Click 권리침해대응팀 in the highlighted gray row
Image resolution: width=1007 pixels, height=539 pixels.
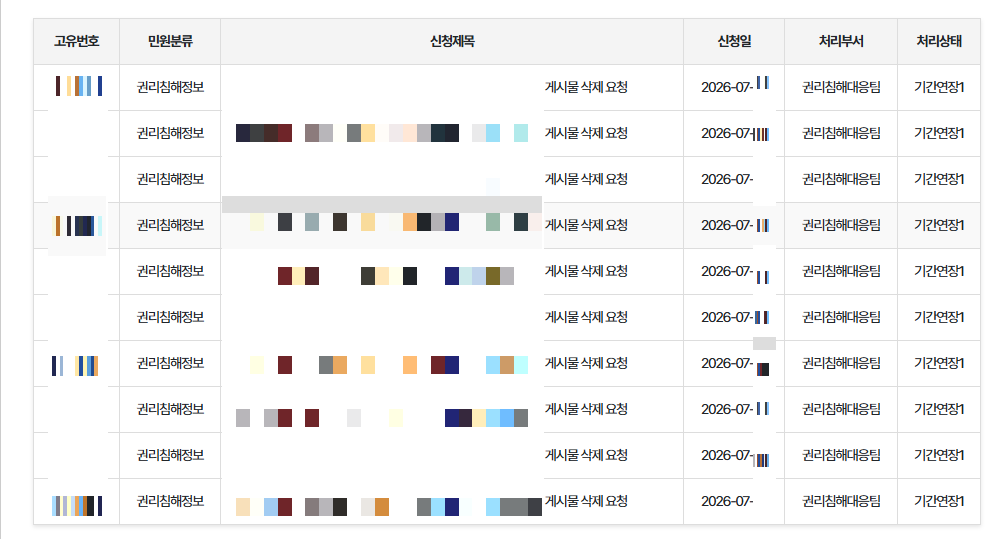pyautogui.click(x=841, y=225)
